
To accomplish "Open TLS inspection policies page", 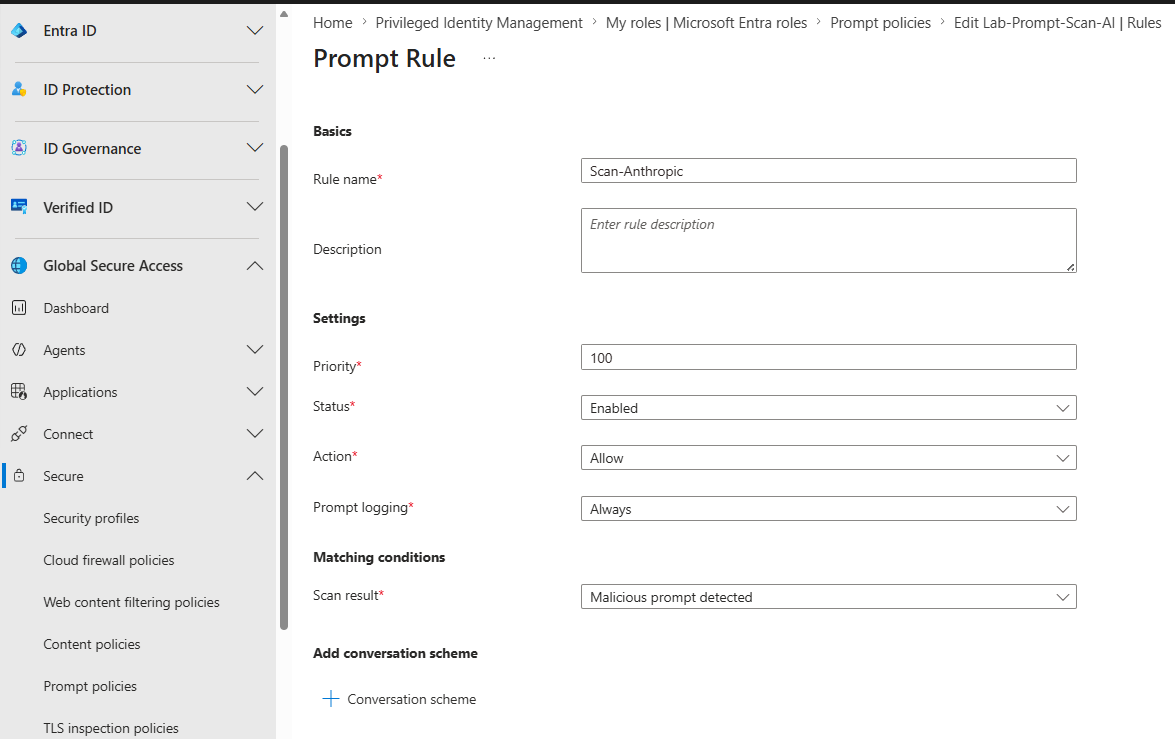I will coord(111,728).
